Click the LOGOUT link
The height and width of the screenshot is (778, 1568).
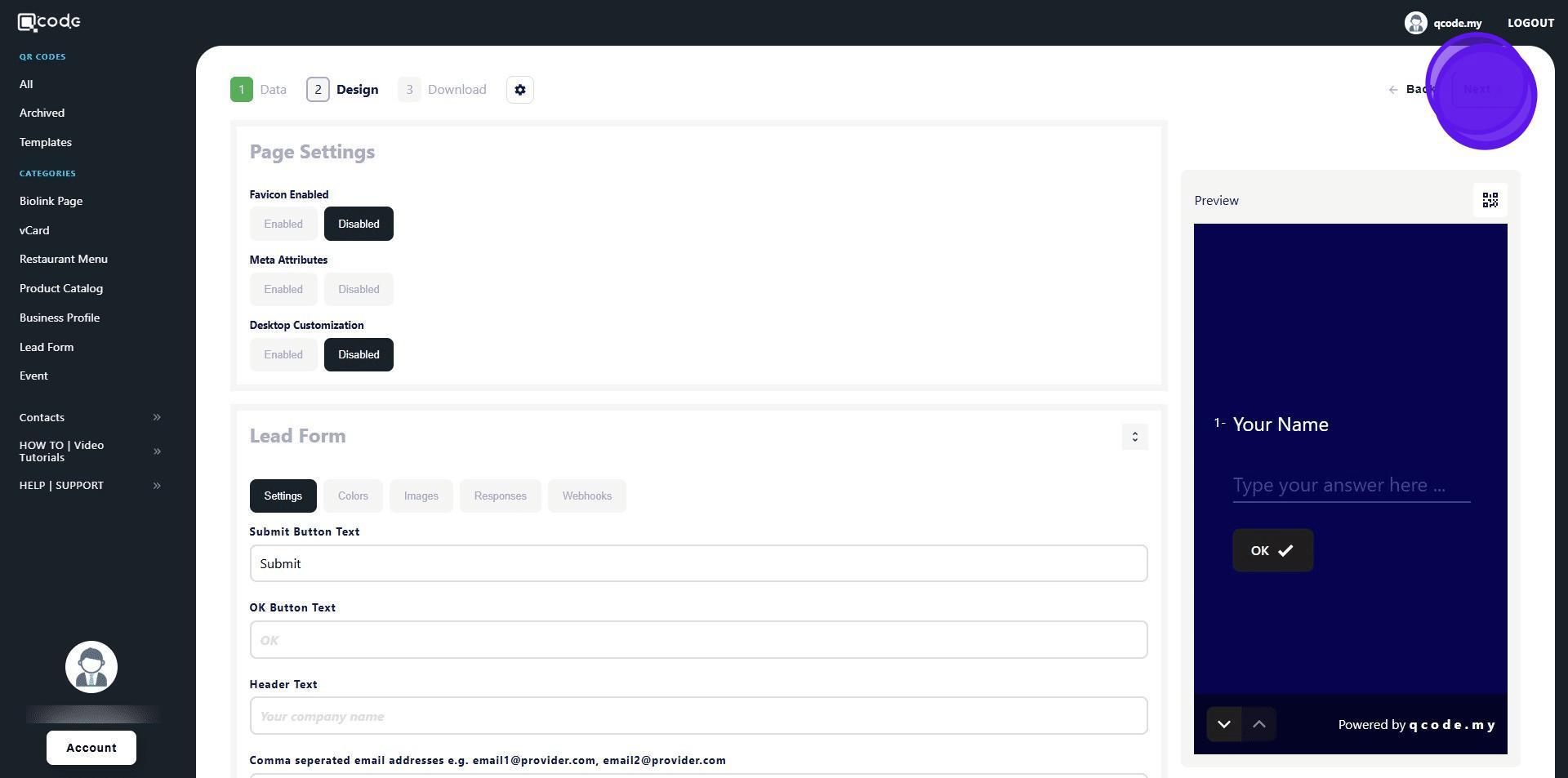[1530, 23]
